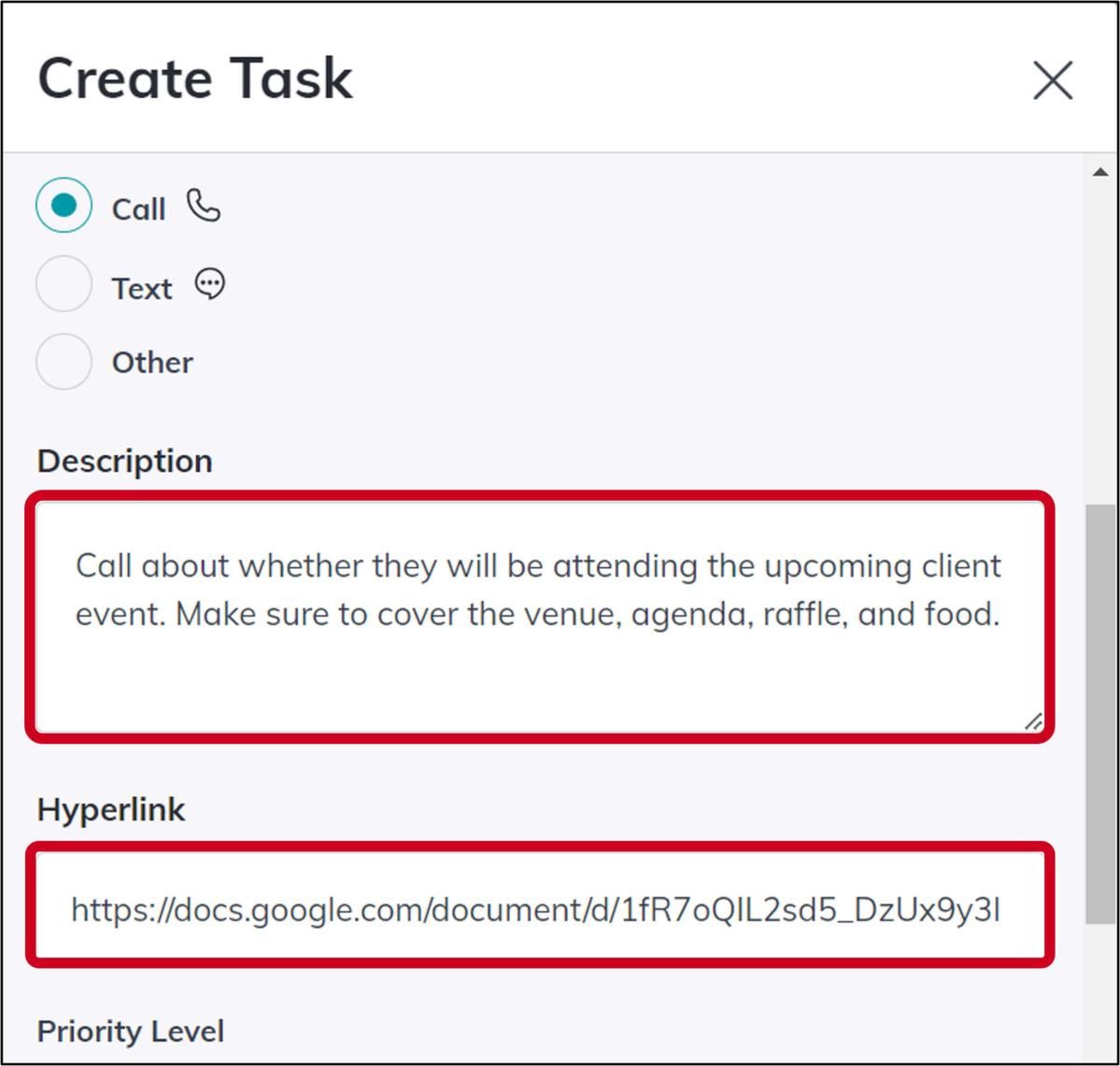Click the Hyperlink field label

pos(111,809)
